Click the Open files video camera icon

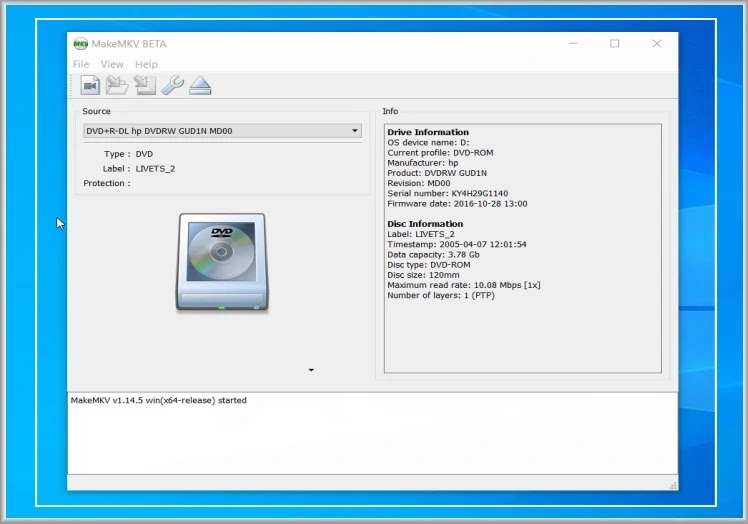[90, 85]
